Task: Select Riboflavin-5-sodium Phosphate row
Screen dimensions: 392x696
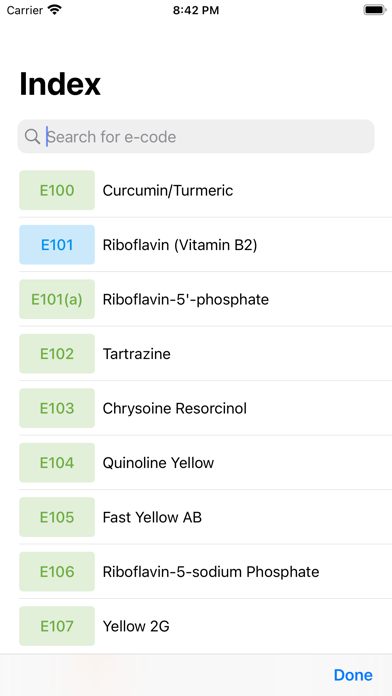Action: [206, 571]
